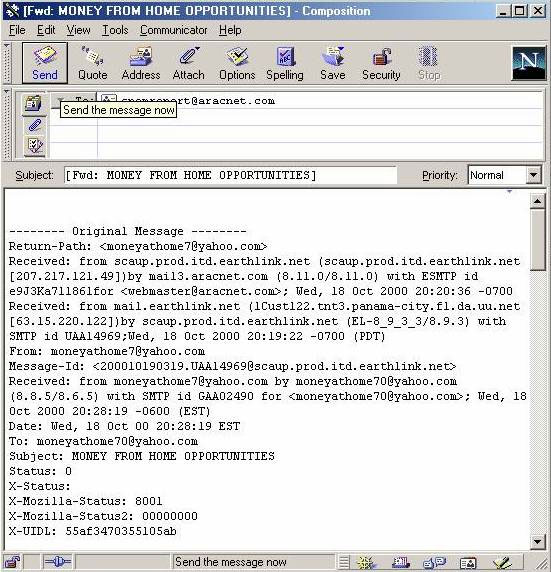Click the status bar padlock security icon
Viewport: 551px width, 572px height.
tap(12, 562)
